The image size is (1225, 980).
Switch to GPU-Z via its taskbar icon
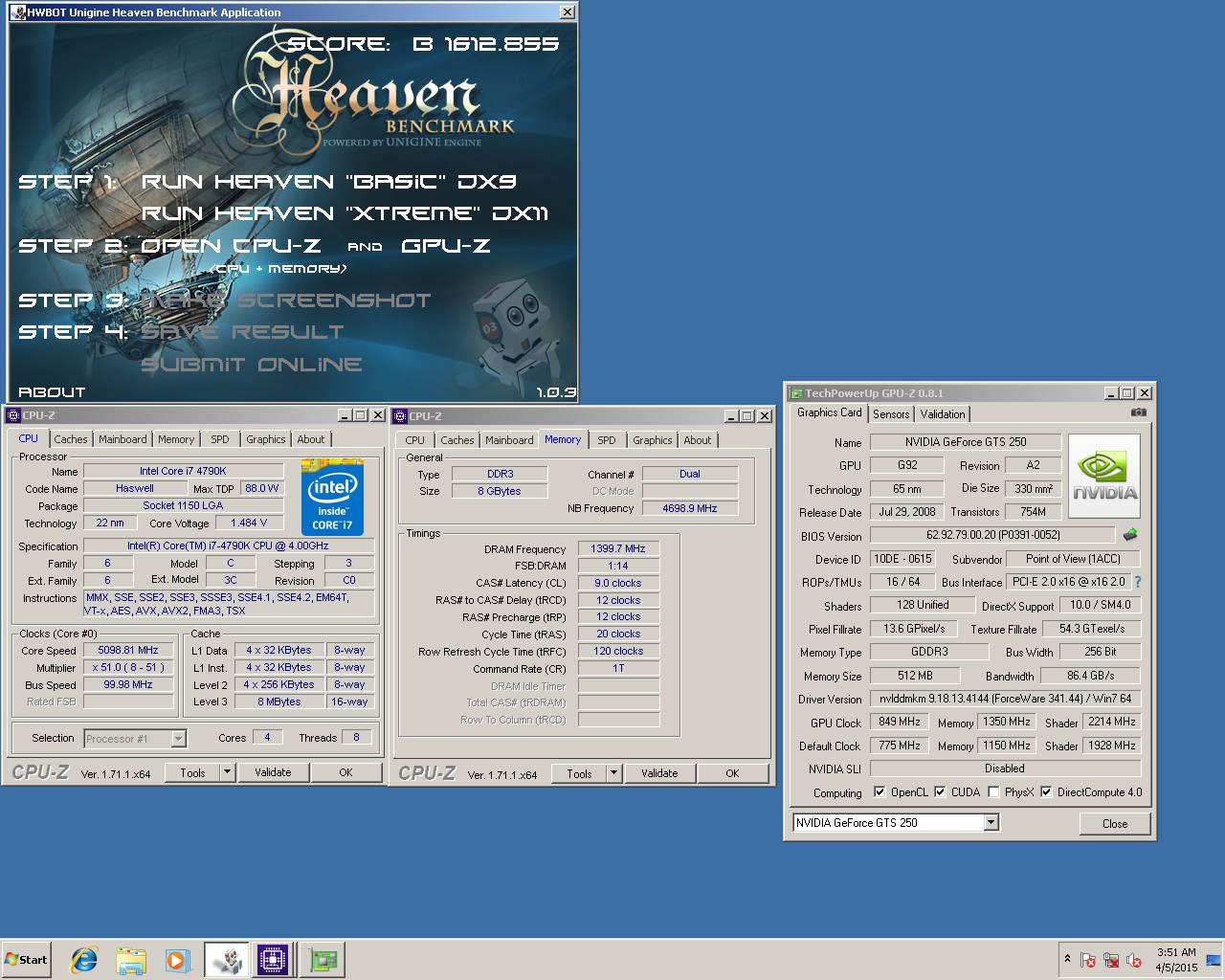pos(322,960)
